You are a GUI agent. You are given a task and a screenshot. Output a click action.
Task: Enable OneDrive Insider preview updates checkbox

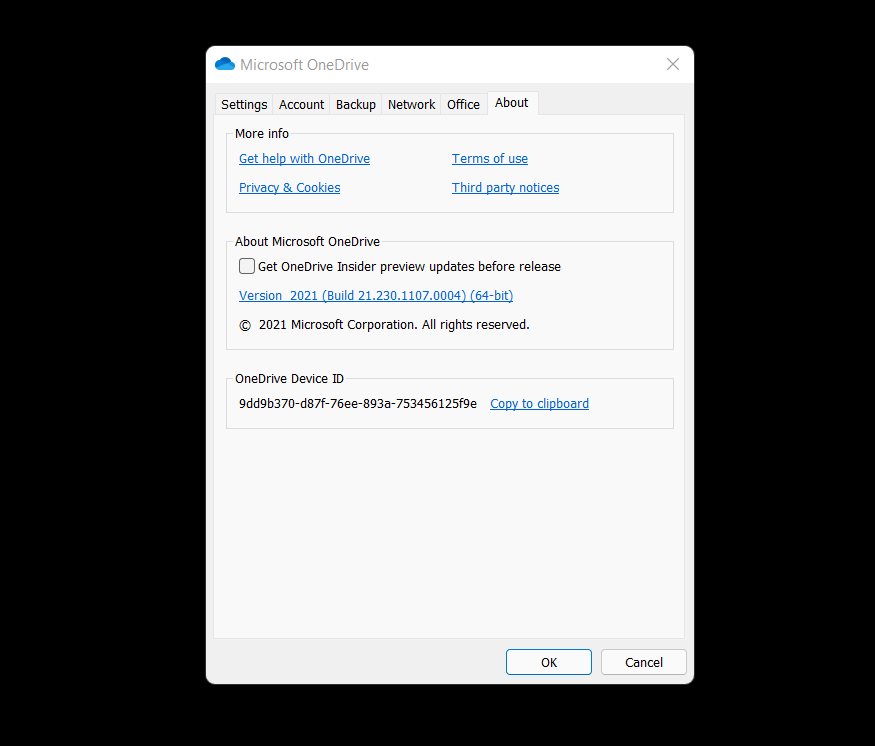(x=247, y=266)
